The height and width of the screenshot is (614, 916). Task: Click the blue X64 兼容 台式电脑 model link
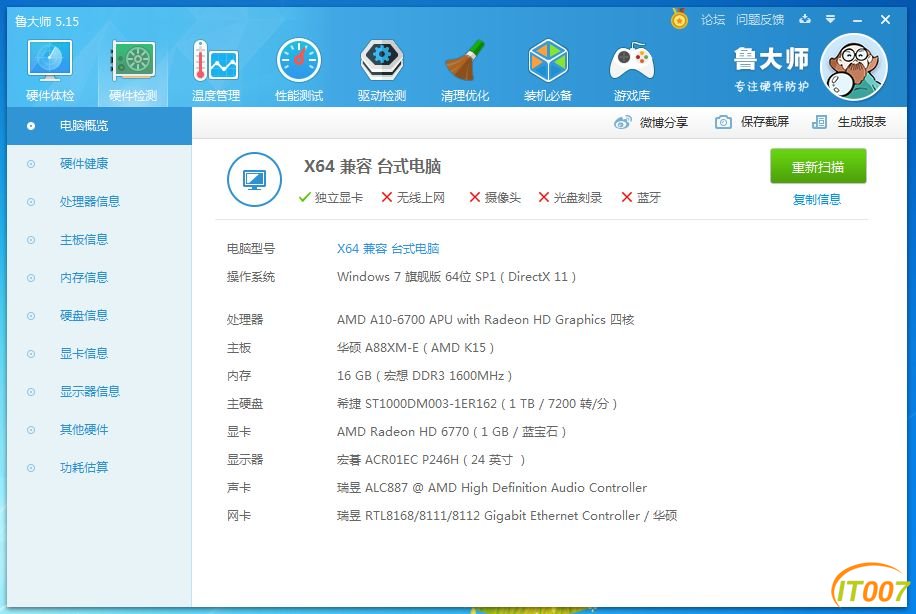tap(388, 248)
